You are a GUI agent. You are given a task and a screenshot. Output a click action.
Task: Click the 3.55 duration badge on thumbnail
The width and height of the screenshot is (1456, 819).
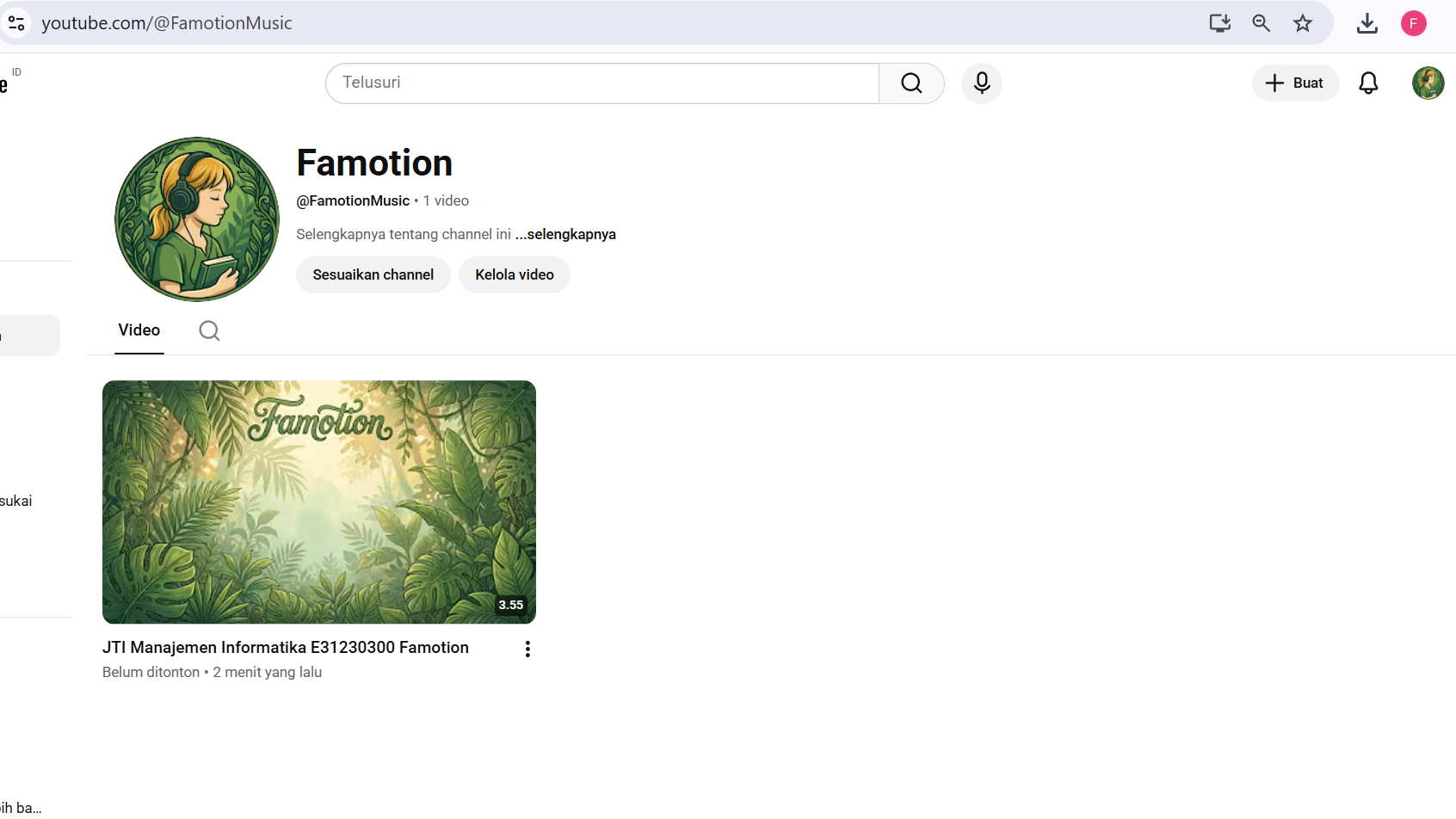tap(511, 605)
